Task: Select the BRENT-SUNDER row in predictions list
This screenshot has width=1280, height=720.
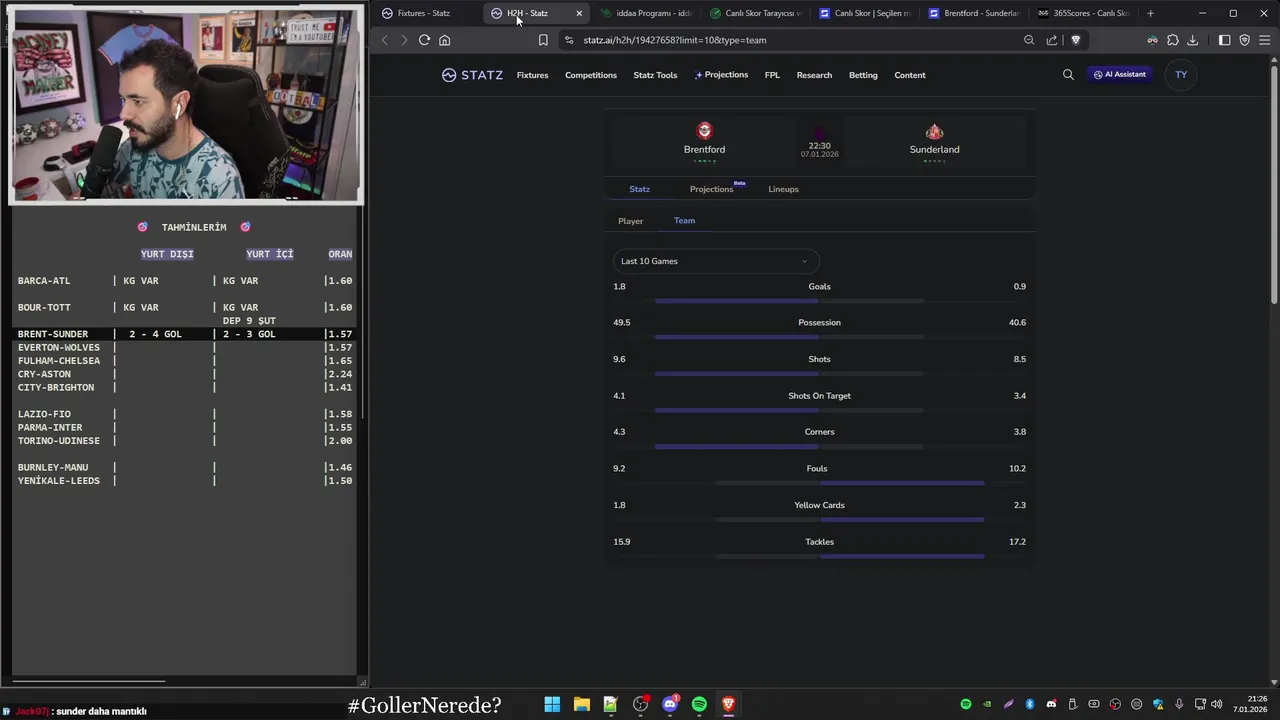Action: (185, 334)
